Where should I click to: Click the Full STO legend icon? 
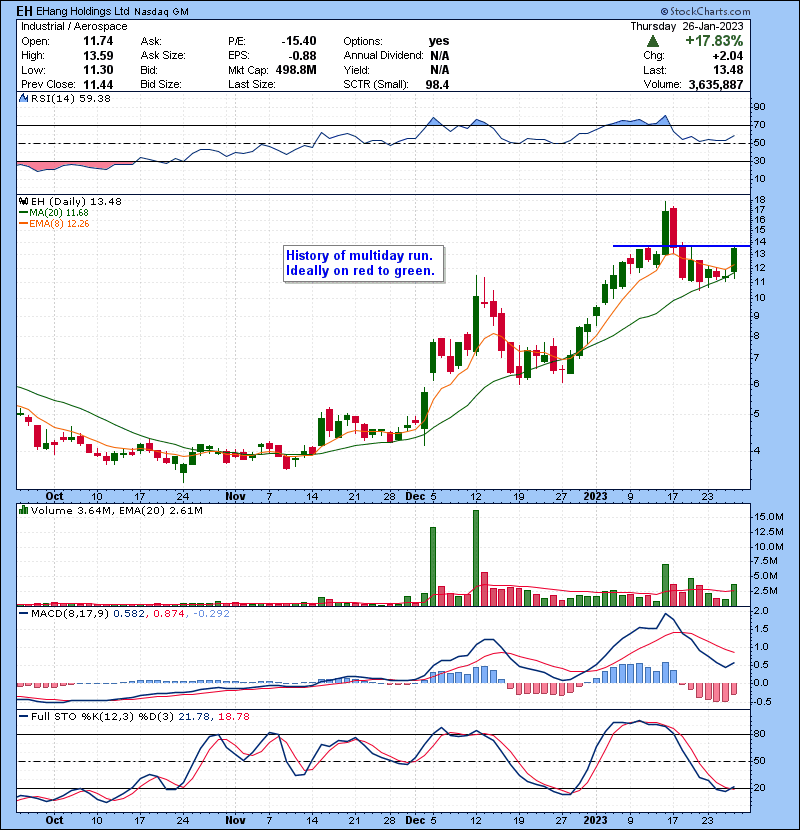(x=22, y=714)
